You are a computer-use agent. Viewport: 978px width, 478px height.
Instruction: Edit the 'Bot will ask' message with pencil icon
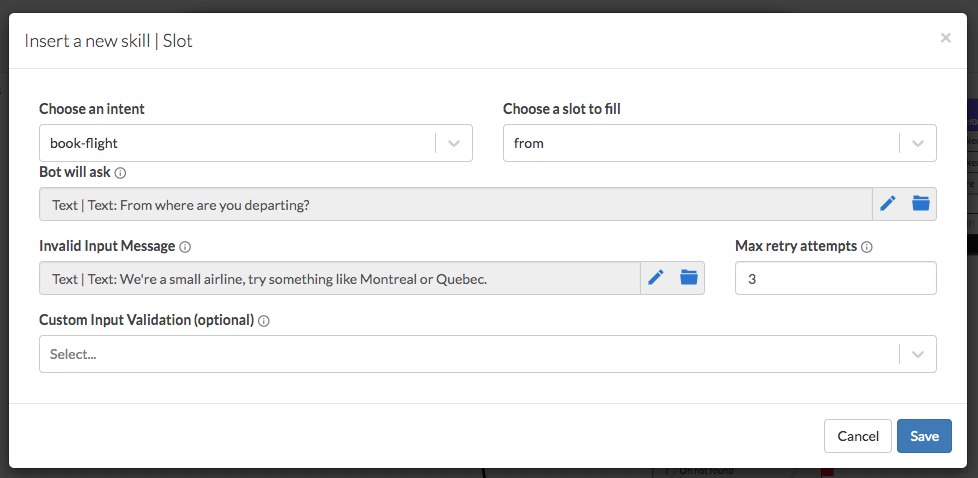(x=888, y=204)
